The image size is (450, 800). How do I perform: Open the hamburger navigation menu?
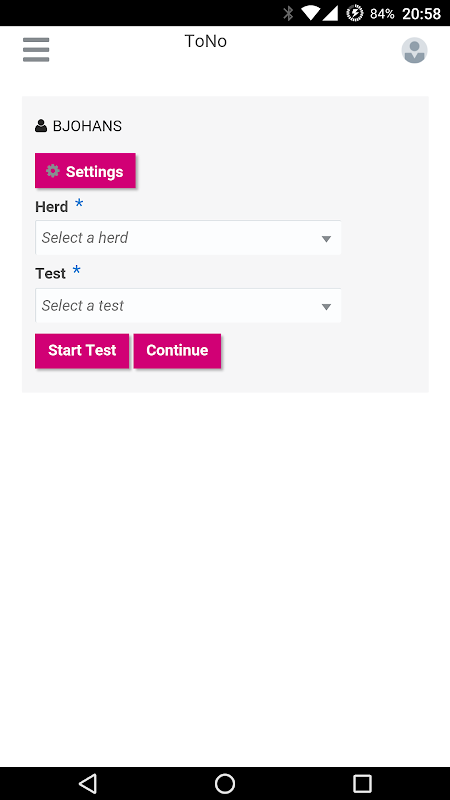pyautogui.click(x=36, y=50)
